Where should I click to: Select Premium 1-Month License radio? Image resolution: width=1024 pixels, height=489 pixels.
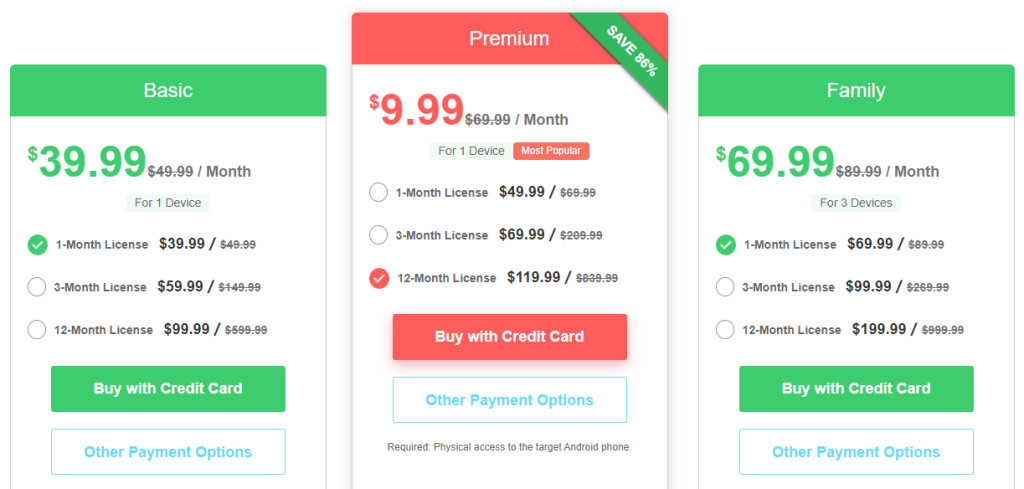[378, 193]
